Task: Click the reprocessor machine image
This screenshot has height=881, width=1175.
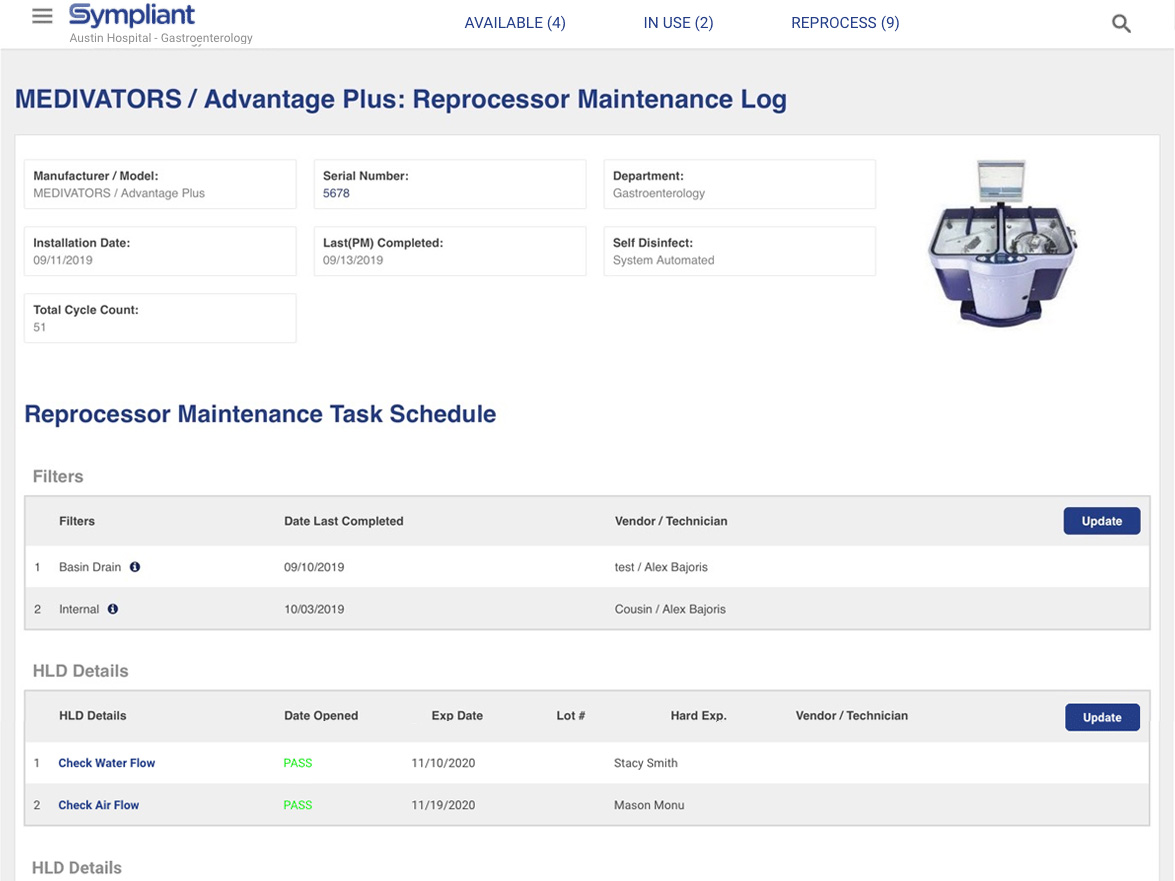Action: tap(1002, 243)
